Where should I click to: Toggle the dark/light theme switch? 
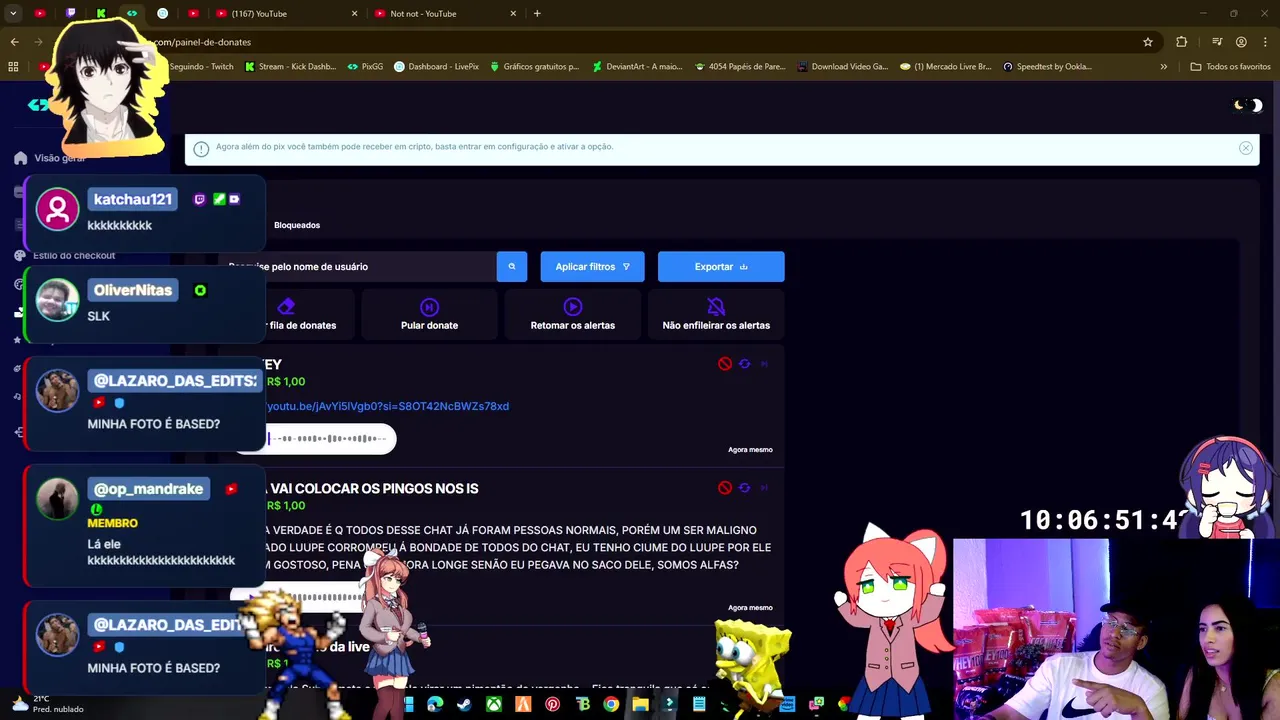[x=1248, y=105]
